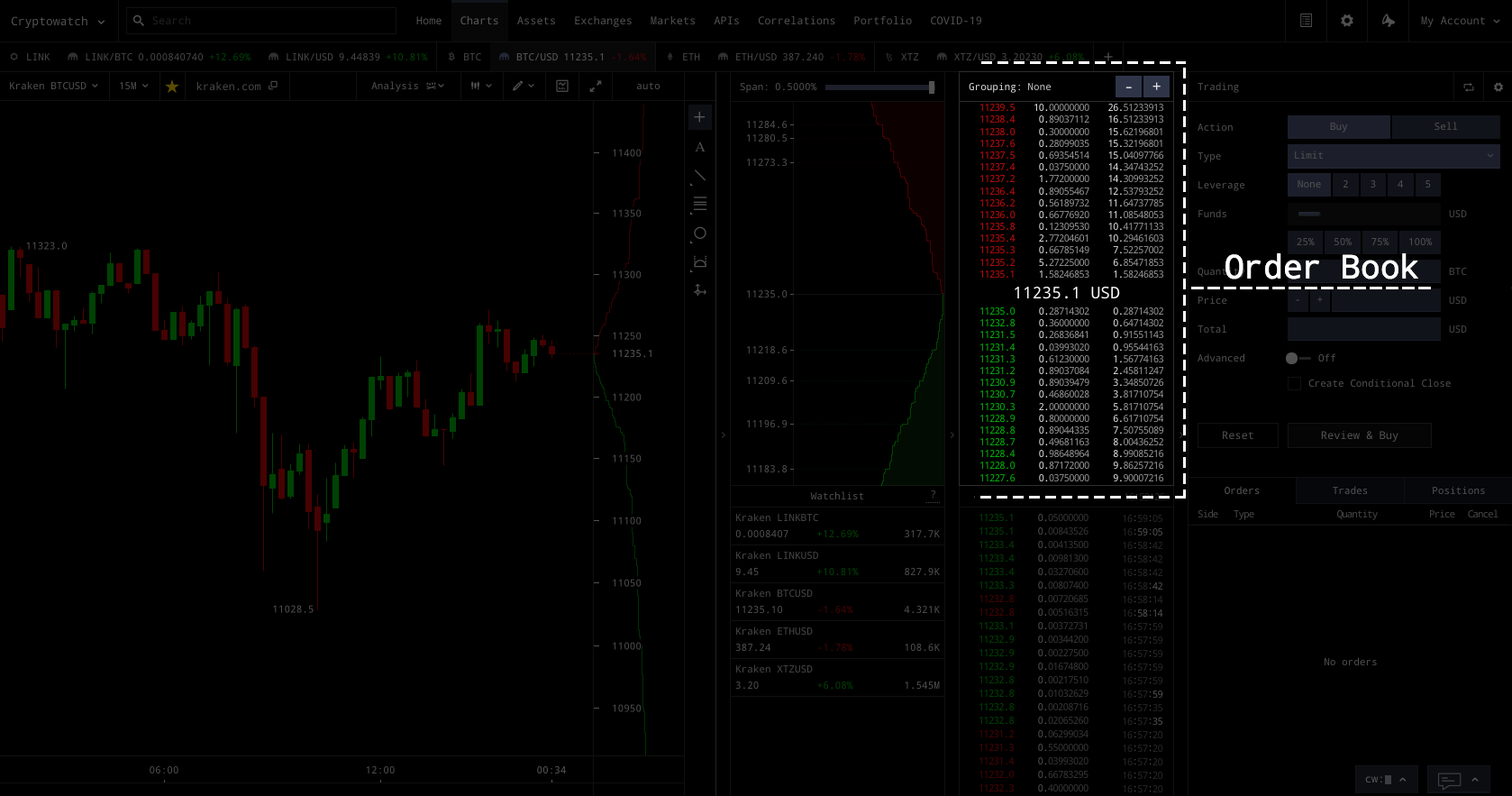Collapse the depth panel with side arrow

[952, 435]
